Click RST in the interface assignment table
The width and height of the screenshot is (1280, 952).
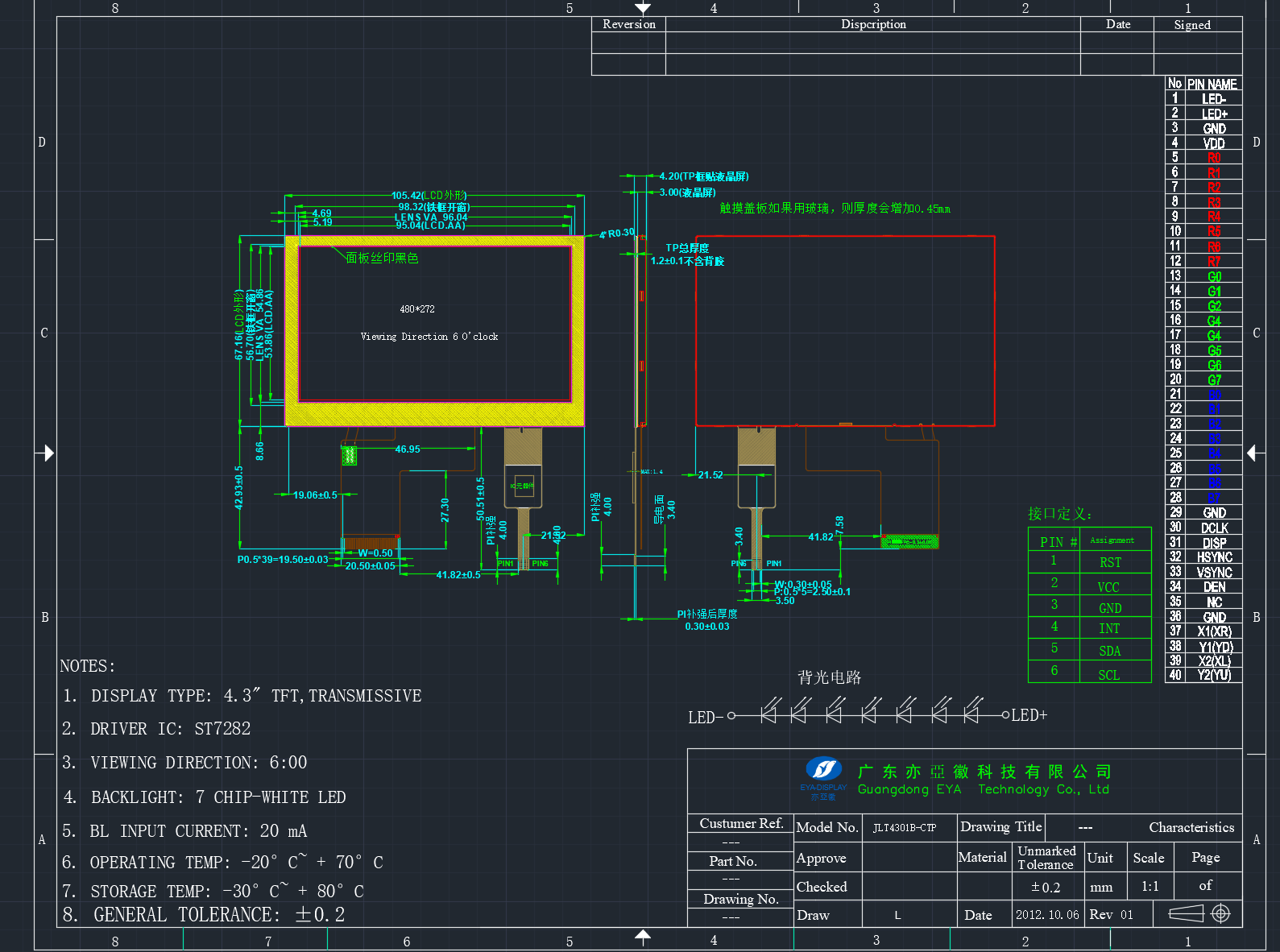click(1110, 563)
